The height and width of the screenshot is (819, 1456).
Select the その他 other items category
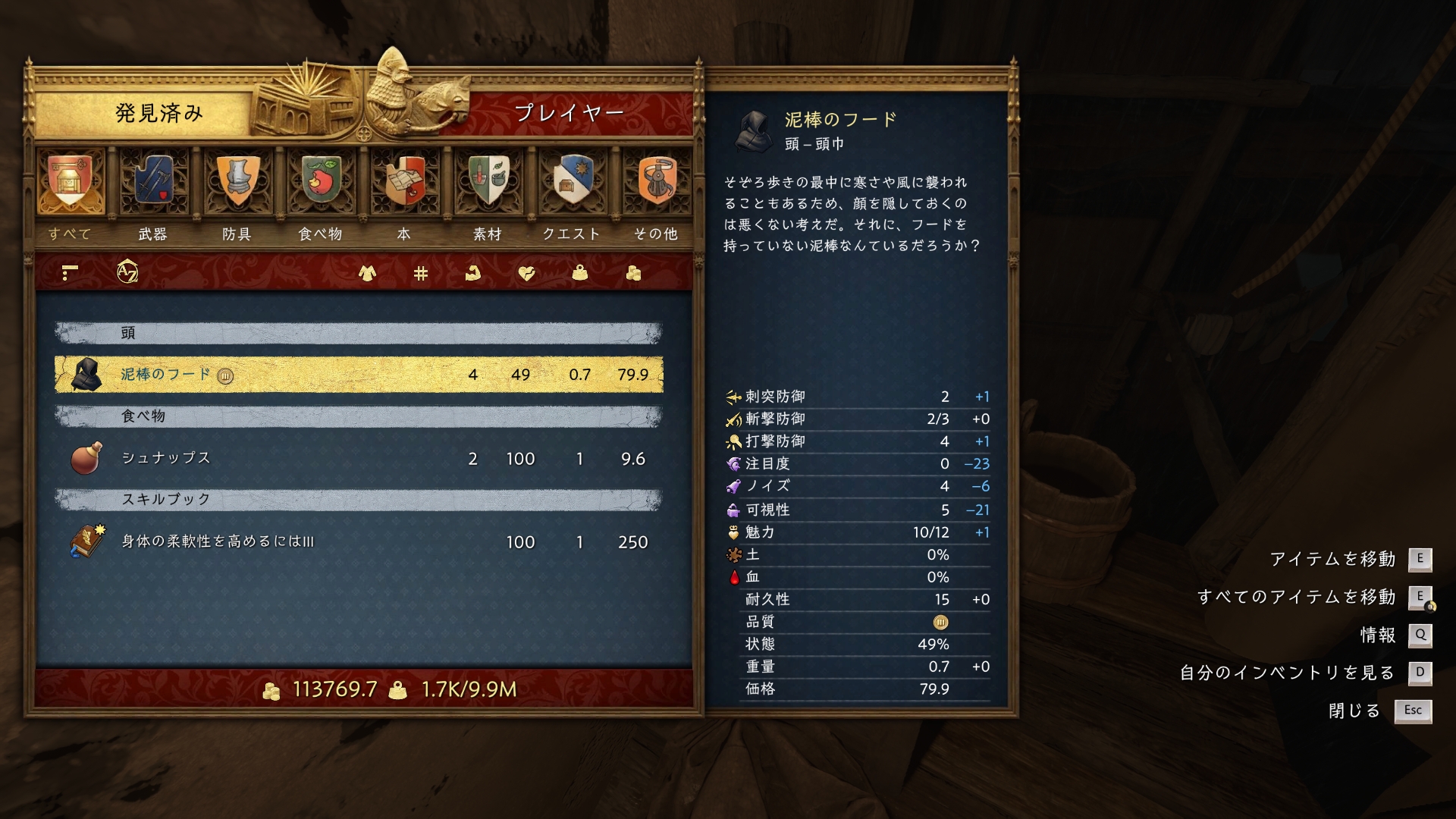656,181
